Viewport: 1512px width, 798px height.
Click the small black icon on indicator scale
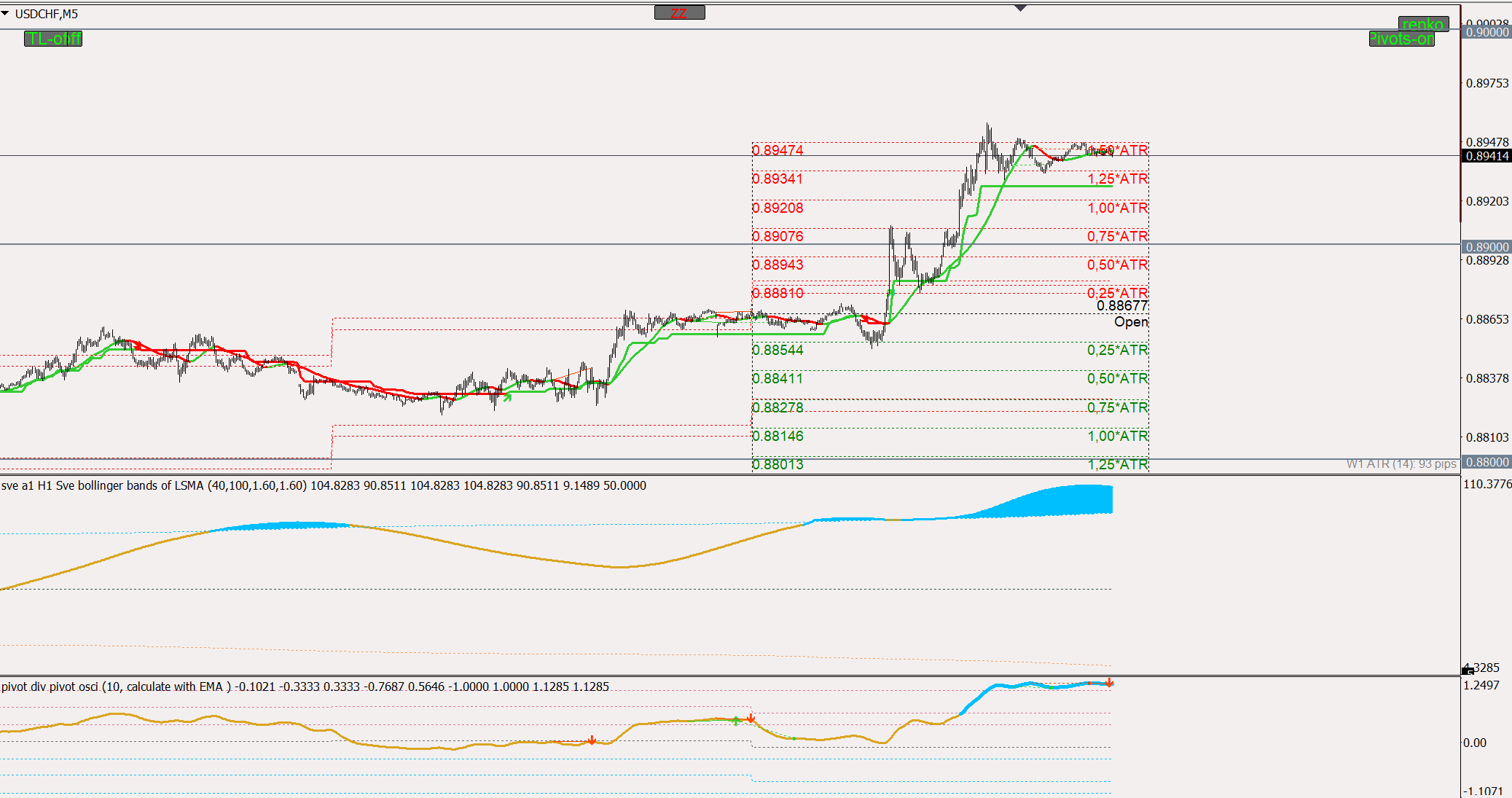[x=1468, y=670]
